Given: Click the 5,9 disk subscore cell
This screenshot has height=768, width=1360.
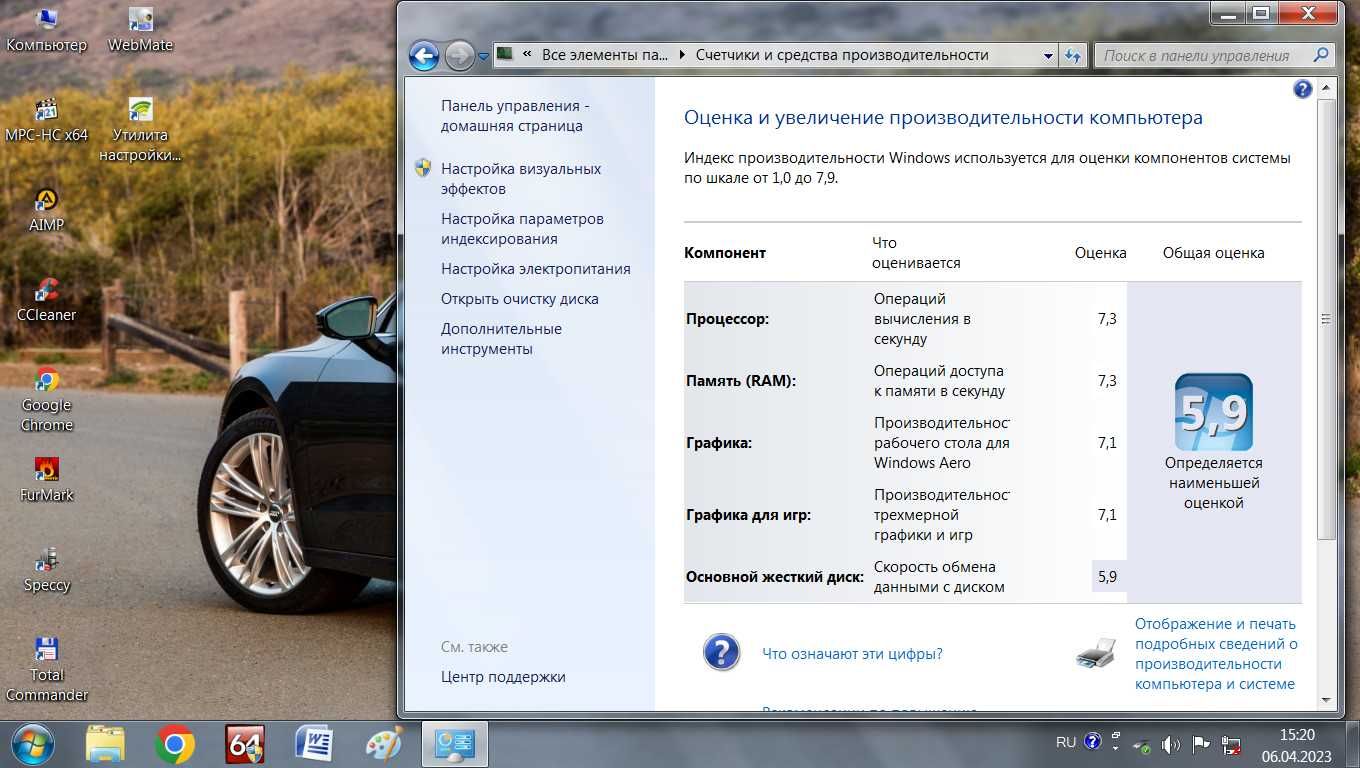Looking at the screenshot, I should (x=1107, y=577).
